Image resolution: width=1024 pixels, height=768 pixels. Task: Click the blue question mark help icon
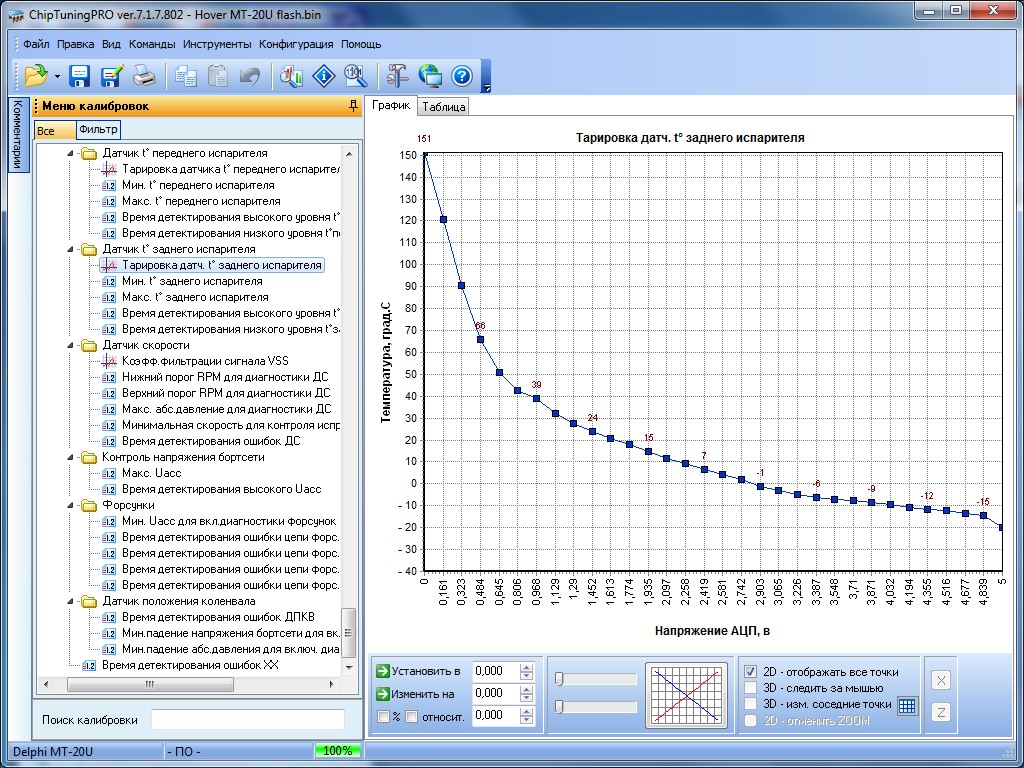(461, 75)
